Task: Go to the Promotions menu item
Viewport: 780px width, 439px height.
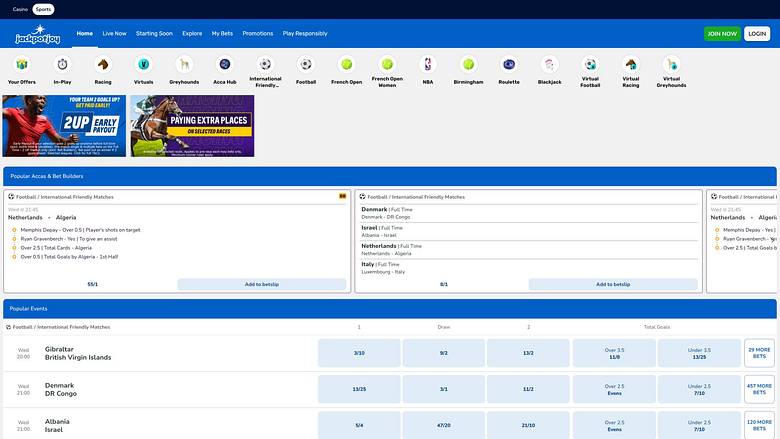Action: click(258, 33)
